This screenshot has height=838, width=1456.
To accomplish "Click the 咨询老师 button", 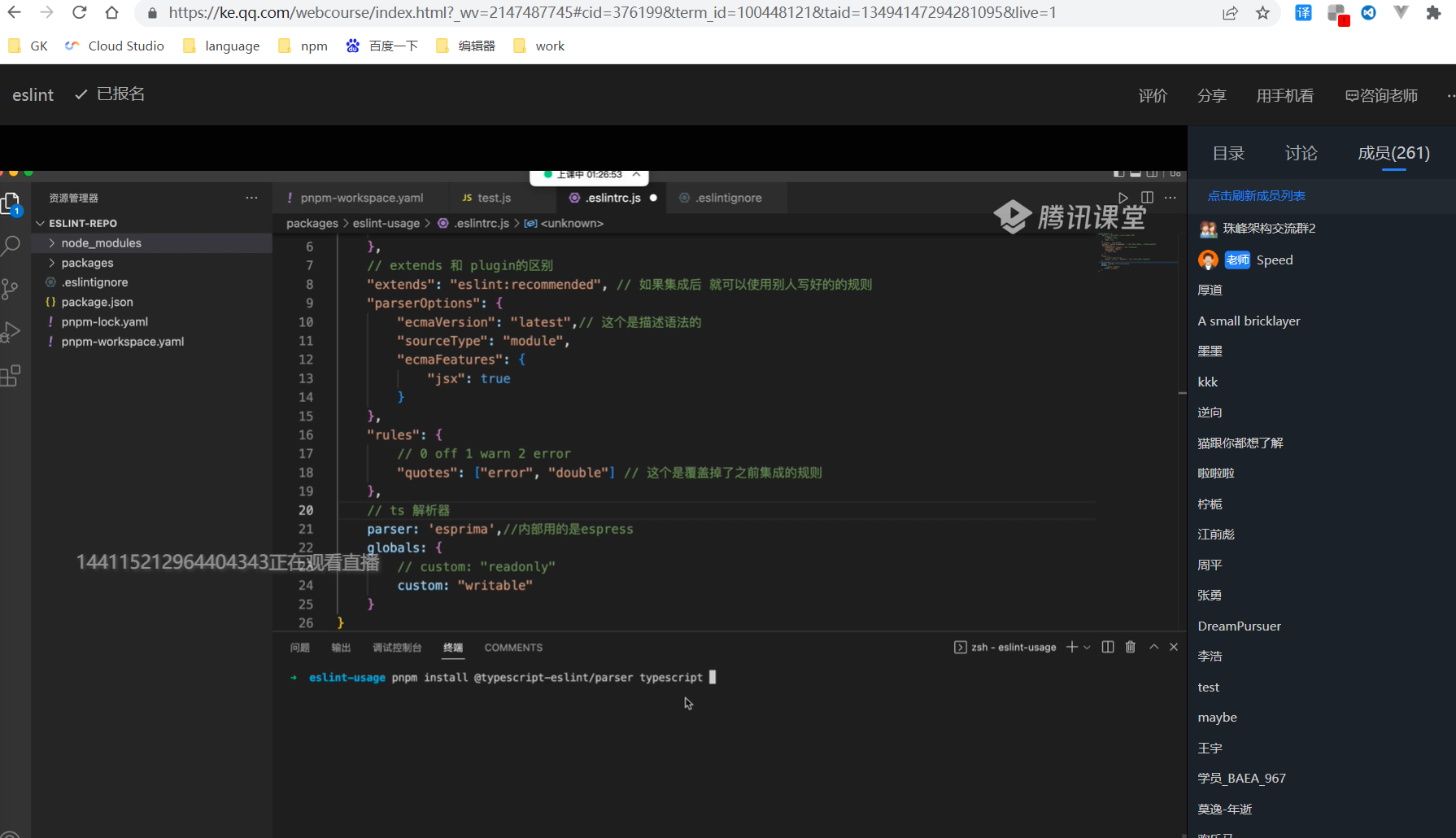I will click(1381, 95).
